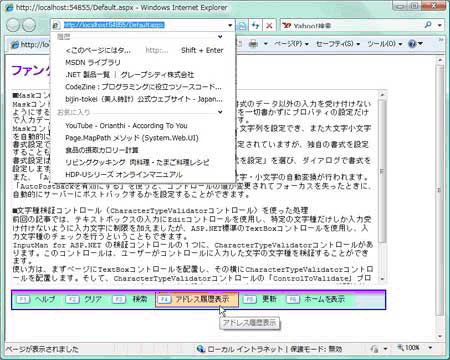Image resolution: width=450 pixels, height=360 pixels.
Task: Click the blue Help question mark icon
Action: (x=412, y=44)
